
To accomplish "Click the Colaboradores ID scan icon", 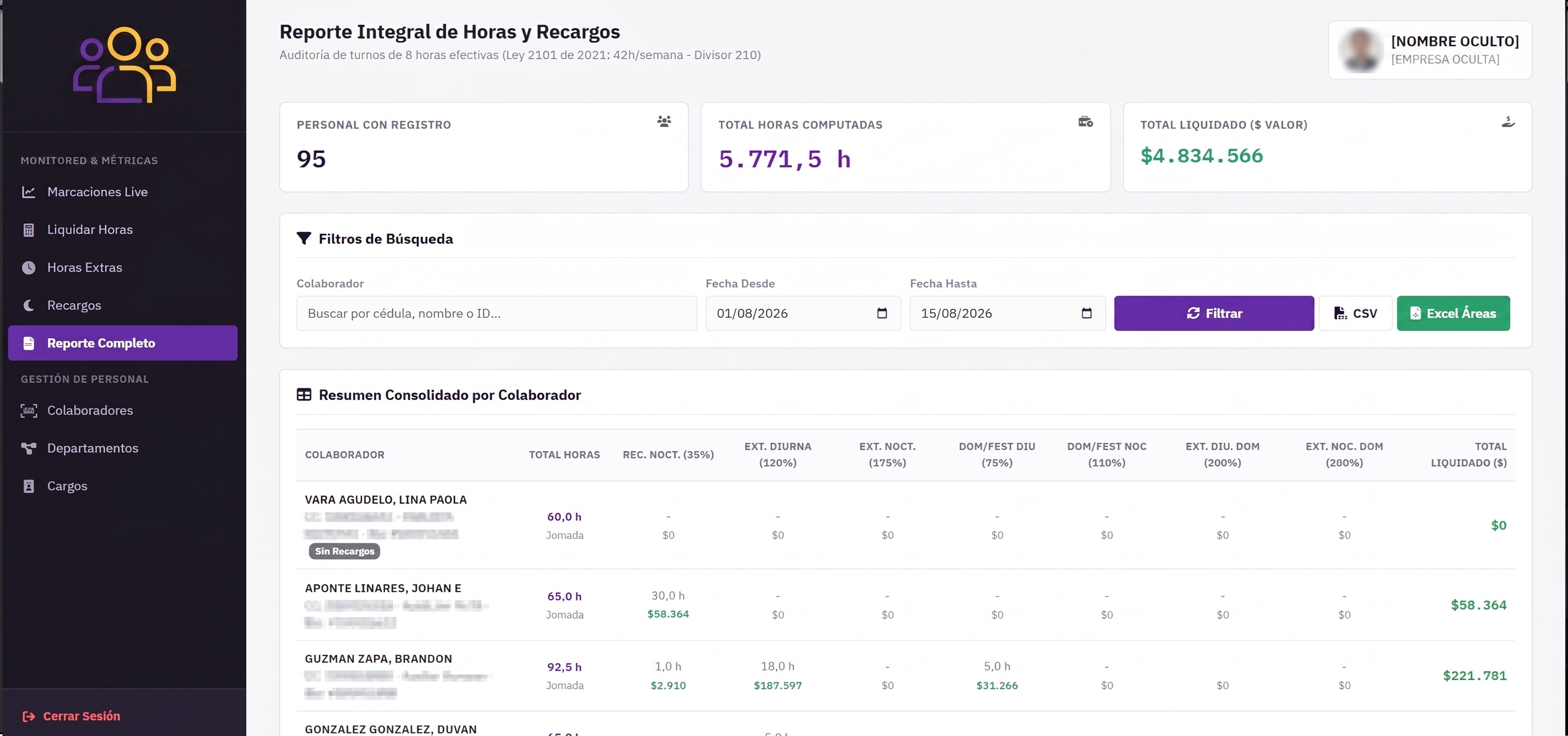I will coord(29,411).
